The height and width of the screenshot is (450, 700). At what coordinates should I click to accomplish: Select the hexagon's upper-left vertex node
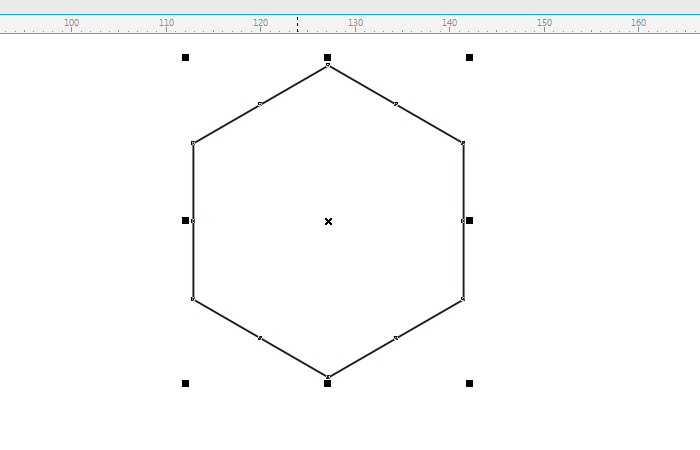pos(193,143)
